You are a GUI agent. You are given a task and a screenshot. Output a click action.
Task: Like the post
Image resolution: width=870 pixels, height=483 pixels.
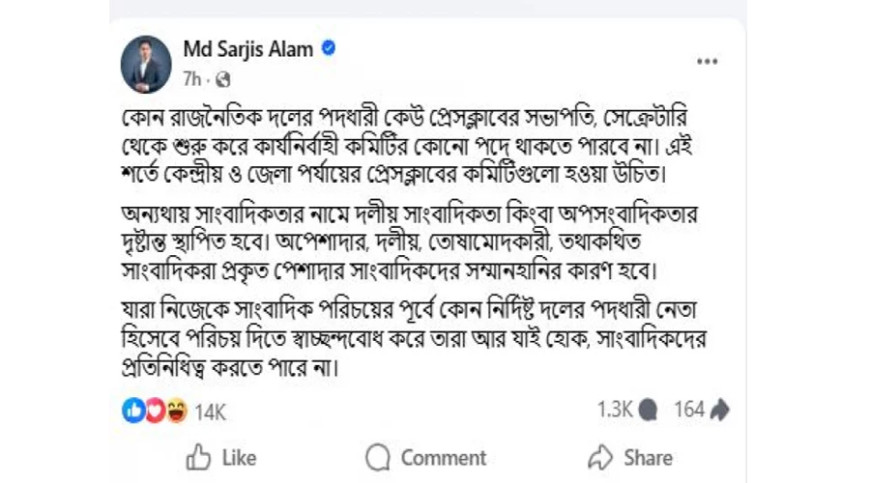click(x=221, y=458)
